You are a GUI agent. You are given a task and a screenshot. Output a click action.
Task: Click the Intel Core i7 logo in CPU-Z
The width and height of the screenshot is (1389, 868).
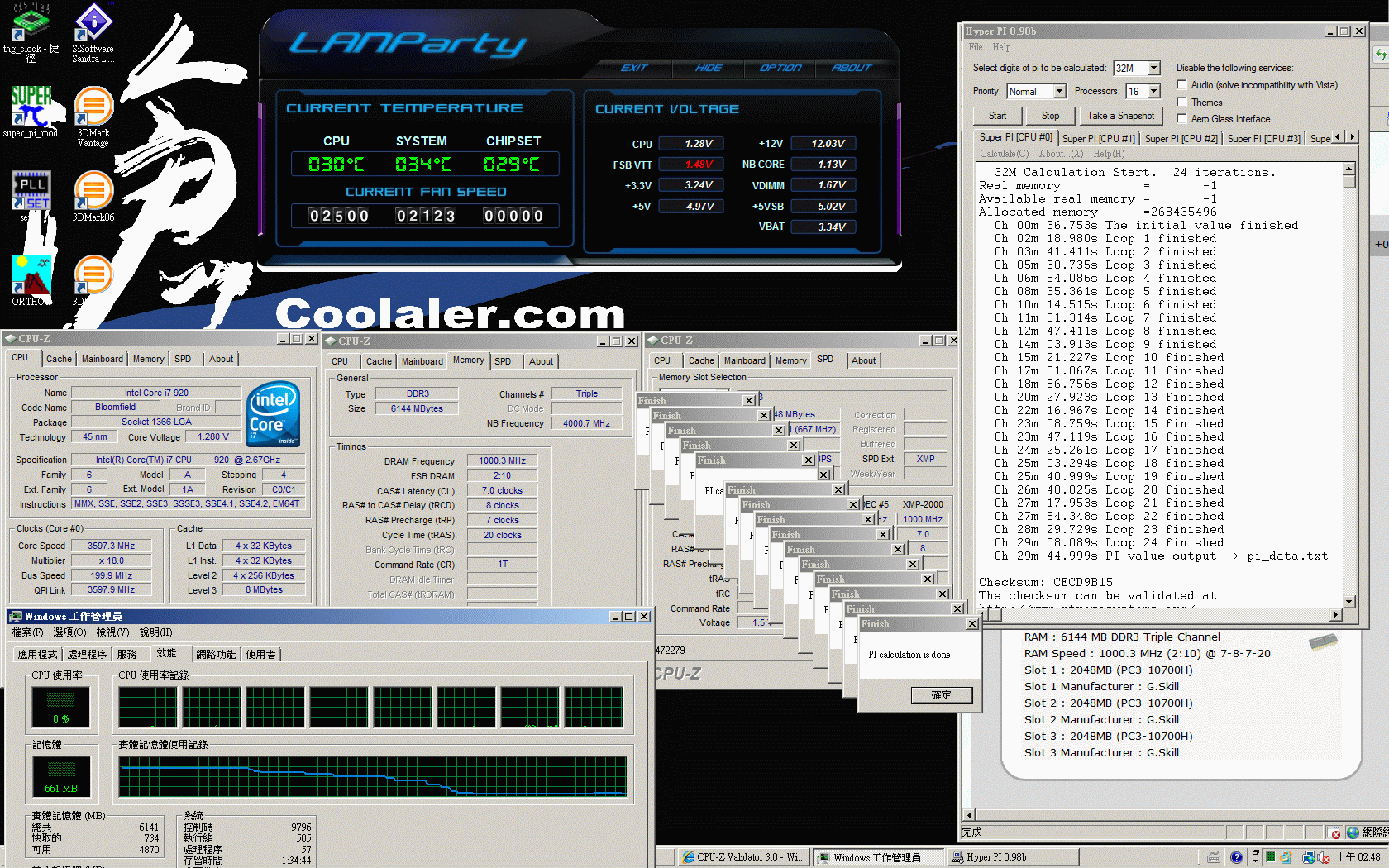coord(274,414)
